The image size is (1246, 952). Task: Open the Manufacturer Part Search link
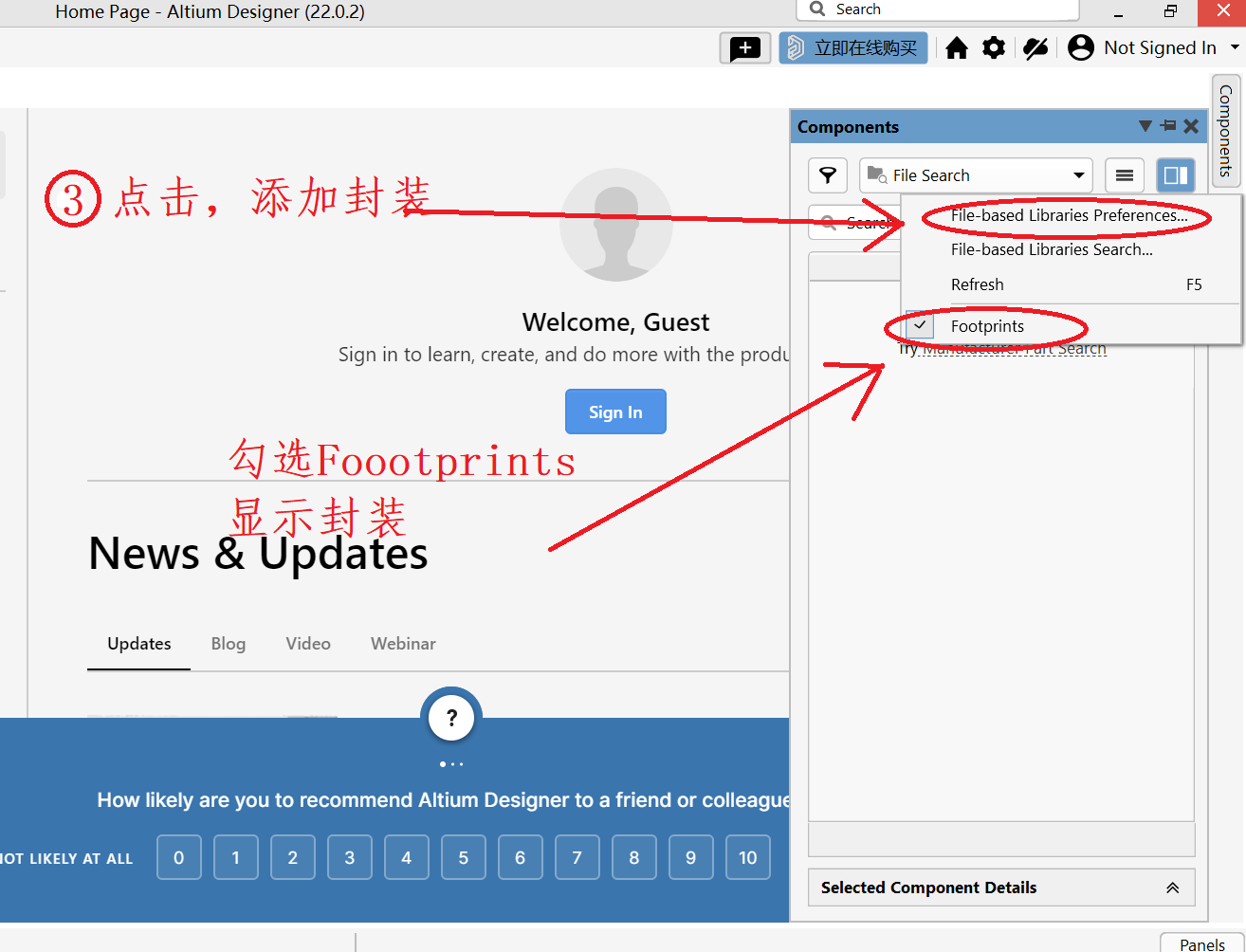point(1013,347)
